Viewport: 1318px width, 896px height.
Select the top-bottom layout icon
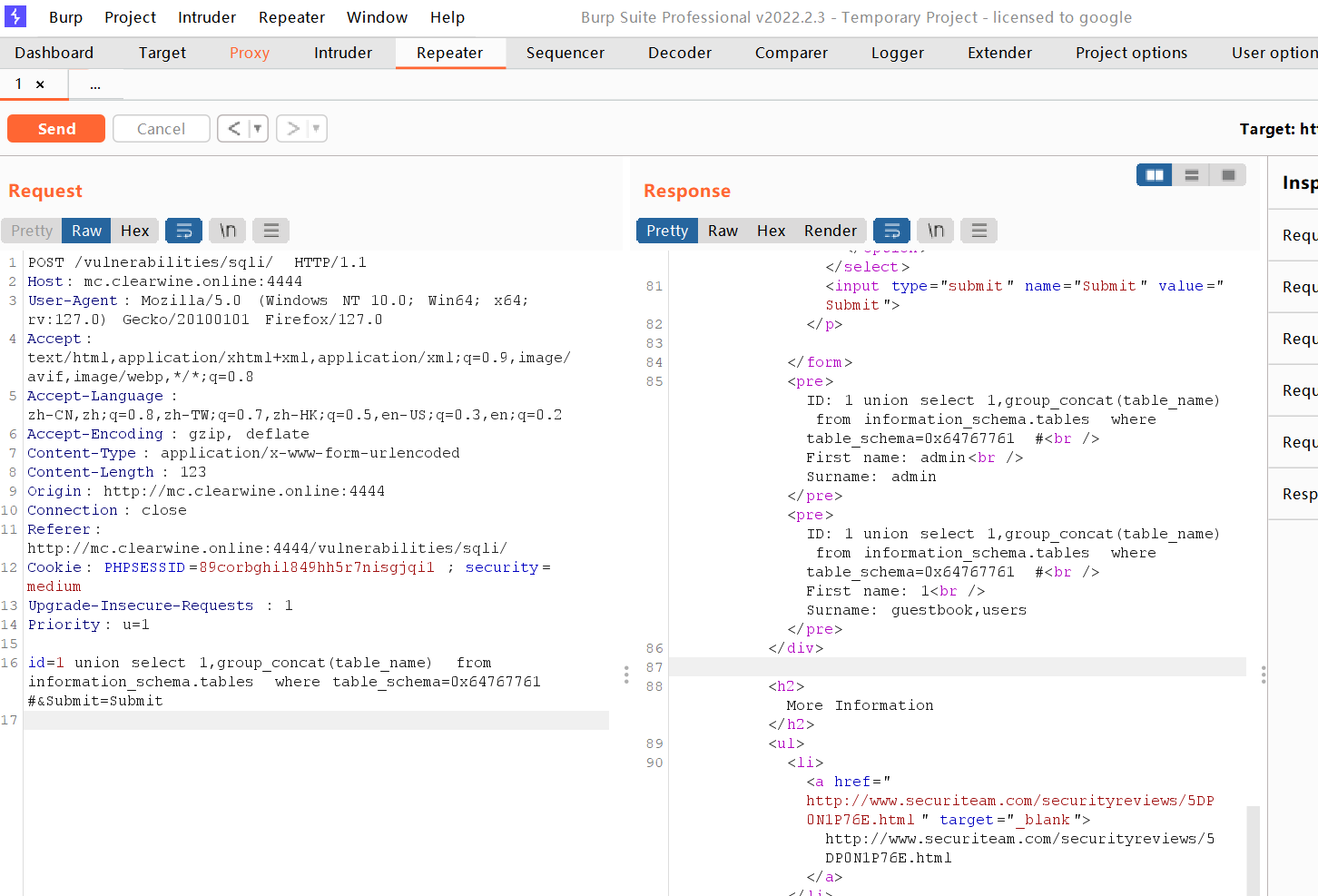pyautogui.click(x=1192, y=175)
